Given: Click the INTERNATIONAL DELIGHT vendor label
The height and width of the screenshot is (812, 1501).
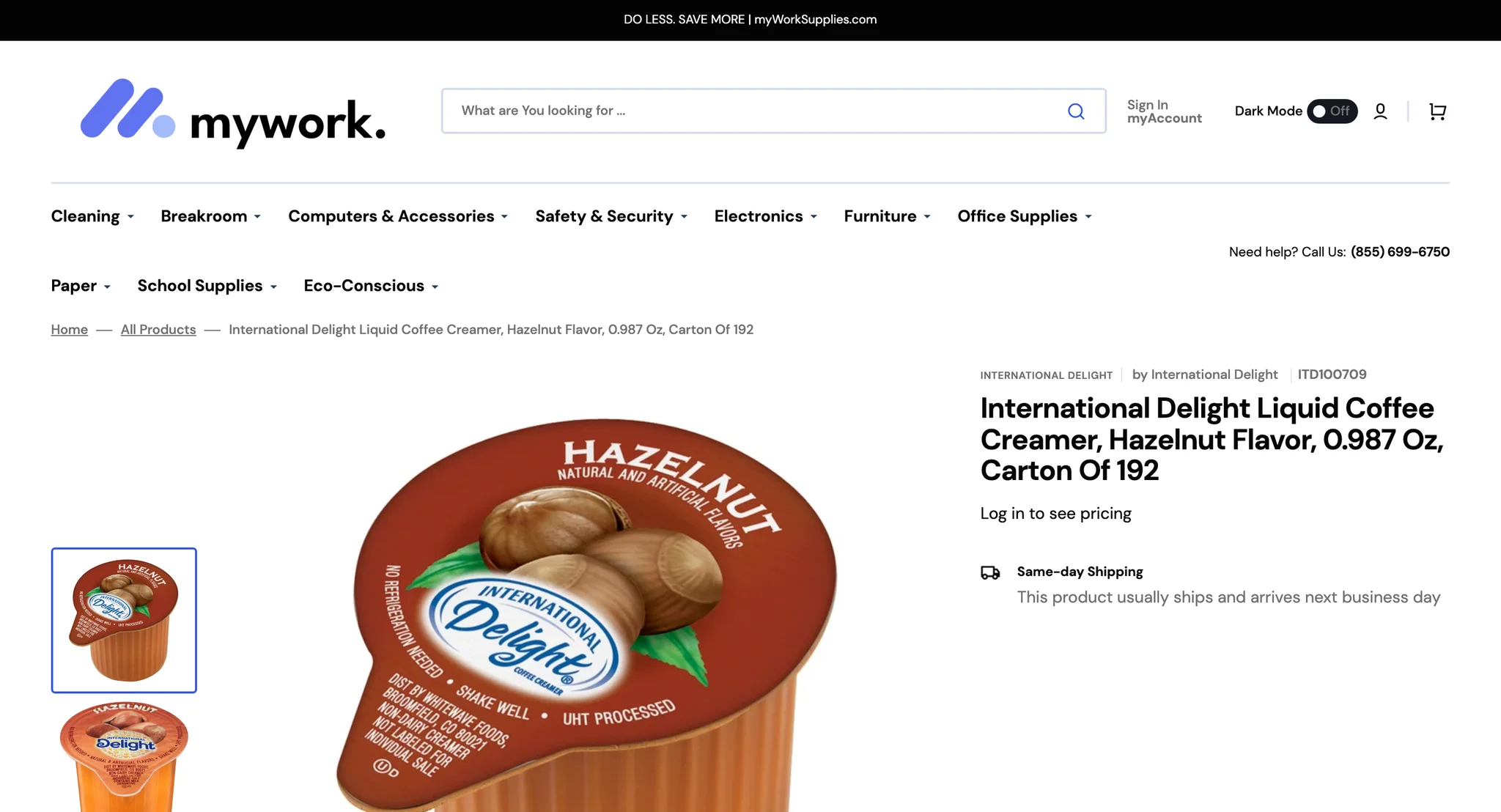Looking at the screenshot, I should 1046,375.
